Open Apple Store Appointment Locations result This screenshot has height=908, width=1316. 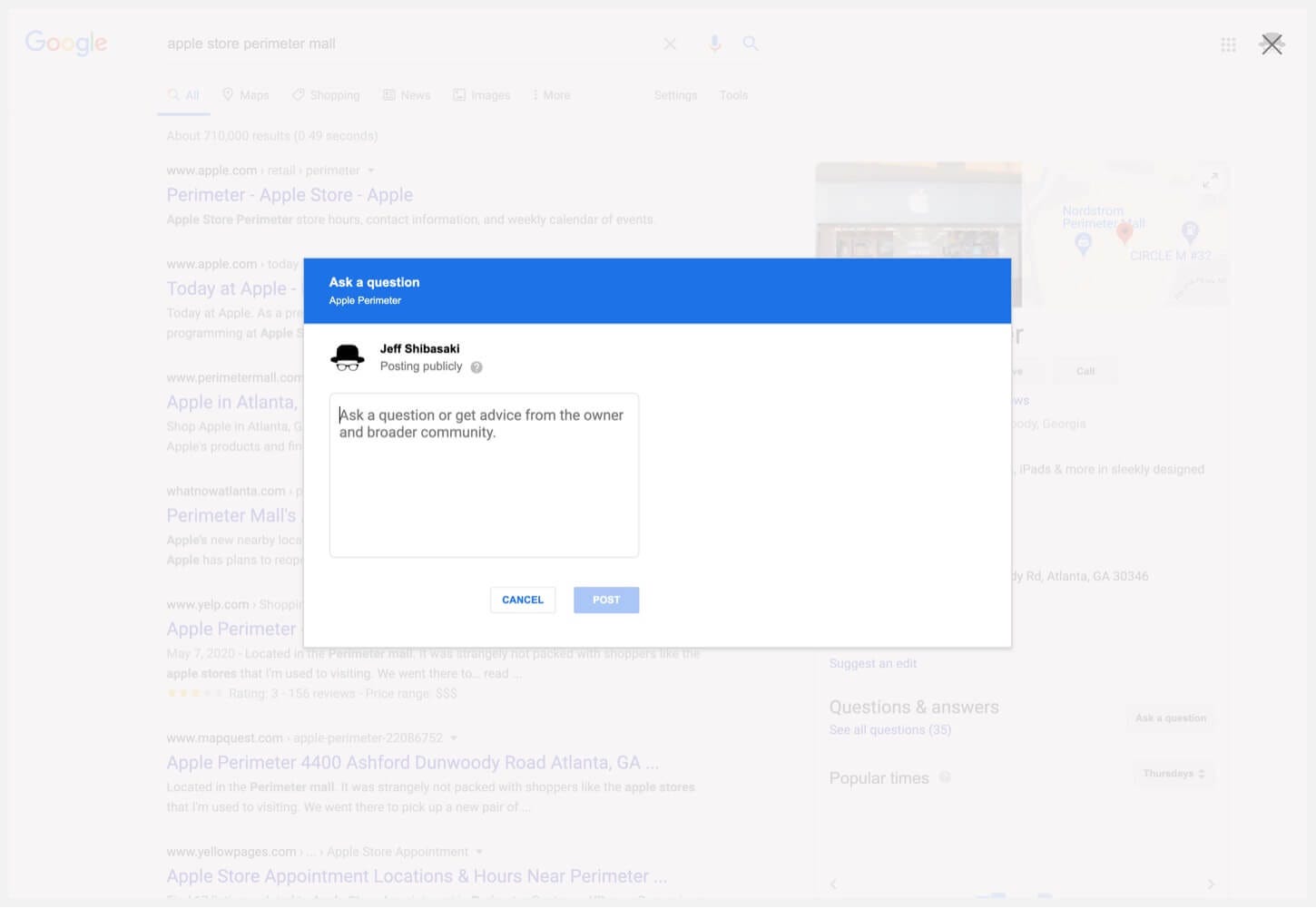click(417, 876)
